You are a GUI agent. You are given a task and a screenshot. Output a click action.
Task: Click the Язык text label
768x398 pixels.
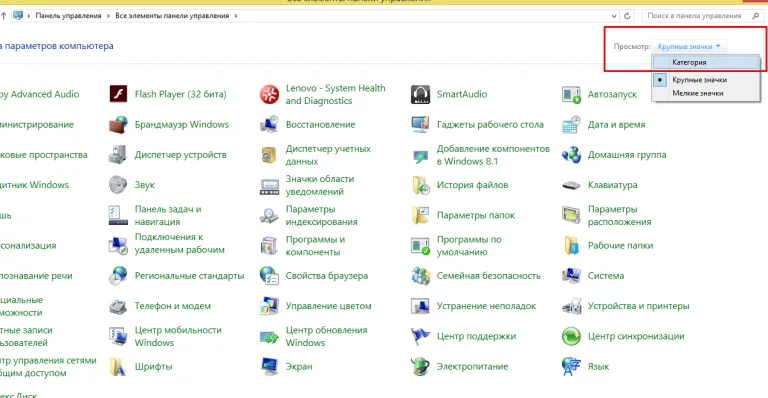click(598, 367)
